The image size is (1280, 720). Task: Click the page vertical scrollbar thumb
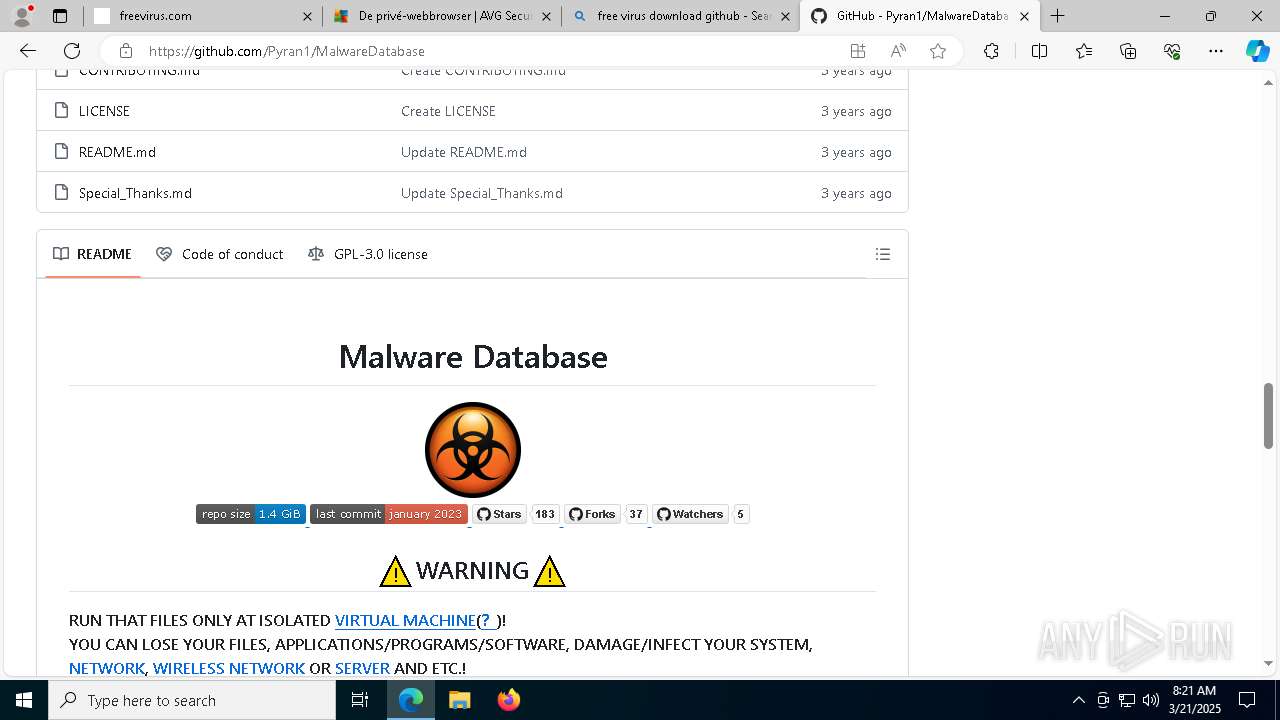[x=1268, y=416]
